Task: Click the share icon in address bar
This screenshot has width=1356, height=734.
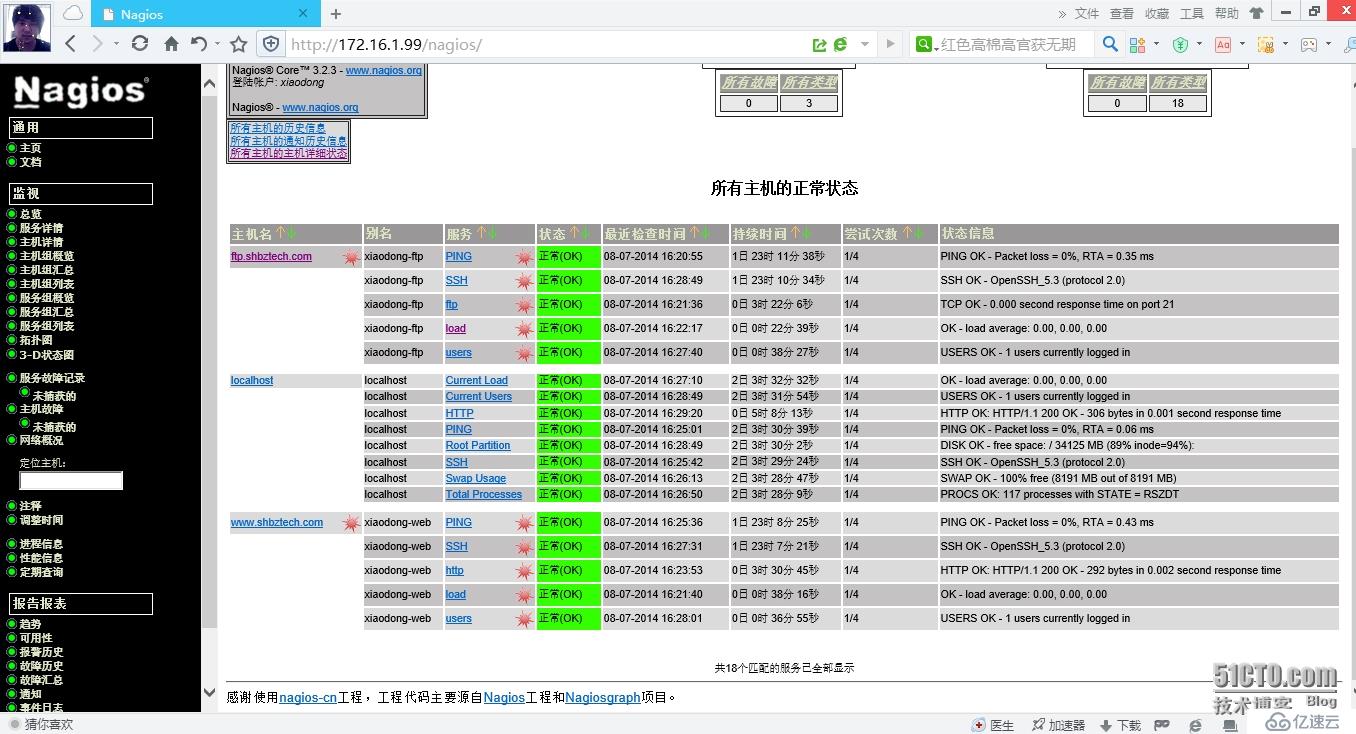Action: 820,44
